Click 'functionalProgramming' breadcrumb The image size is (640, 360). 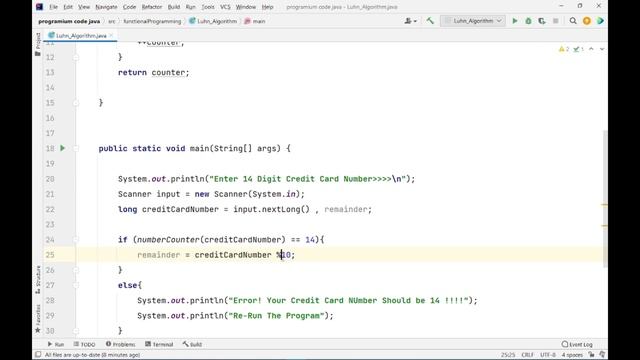(x=152, y=21)
